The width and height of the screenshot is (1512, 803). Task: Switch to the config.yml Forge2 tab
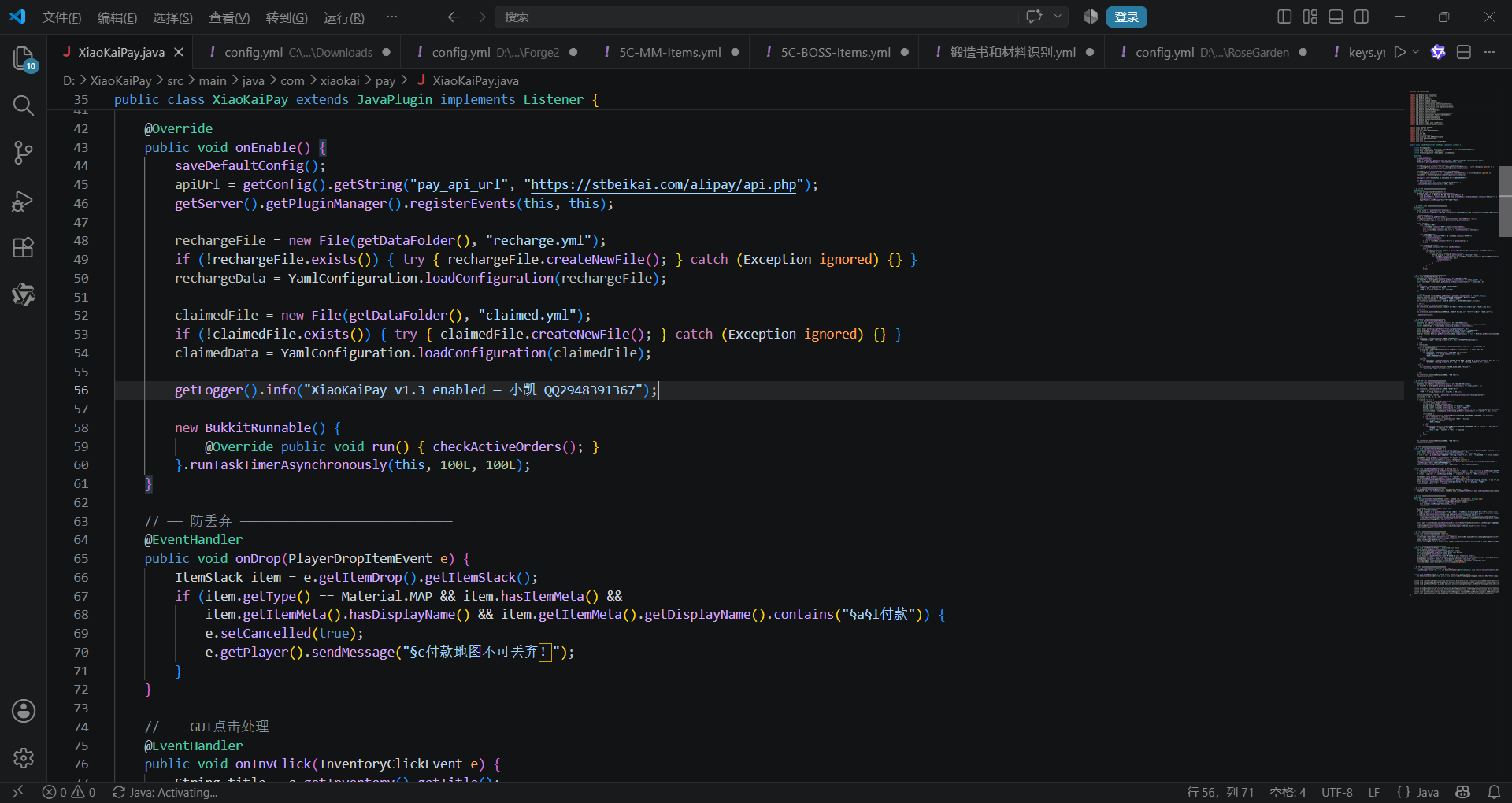(x=495, y=52)
